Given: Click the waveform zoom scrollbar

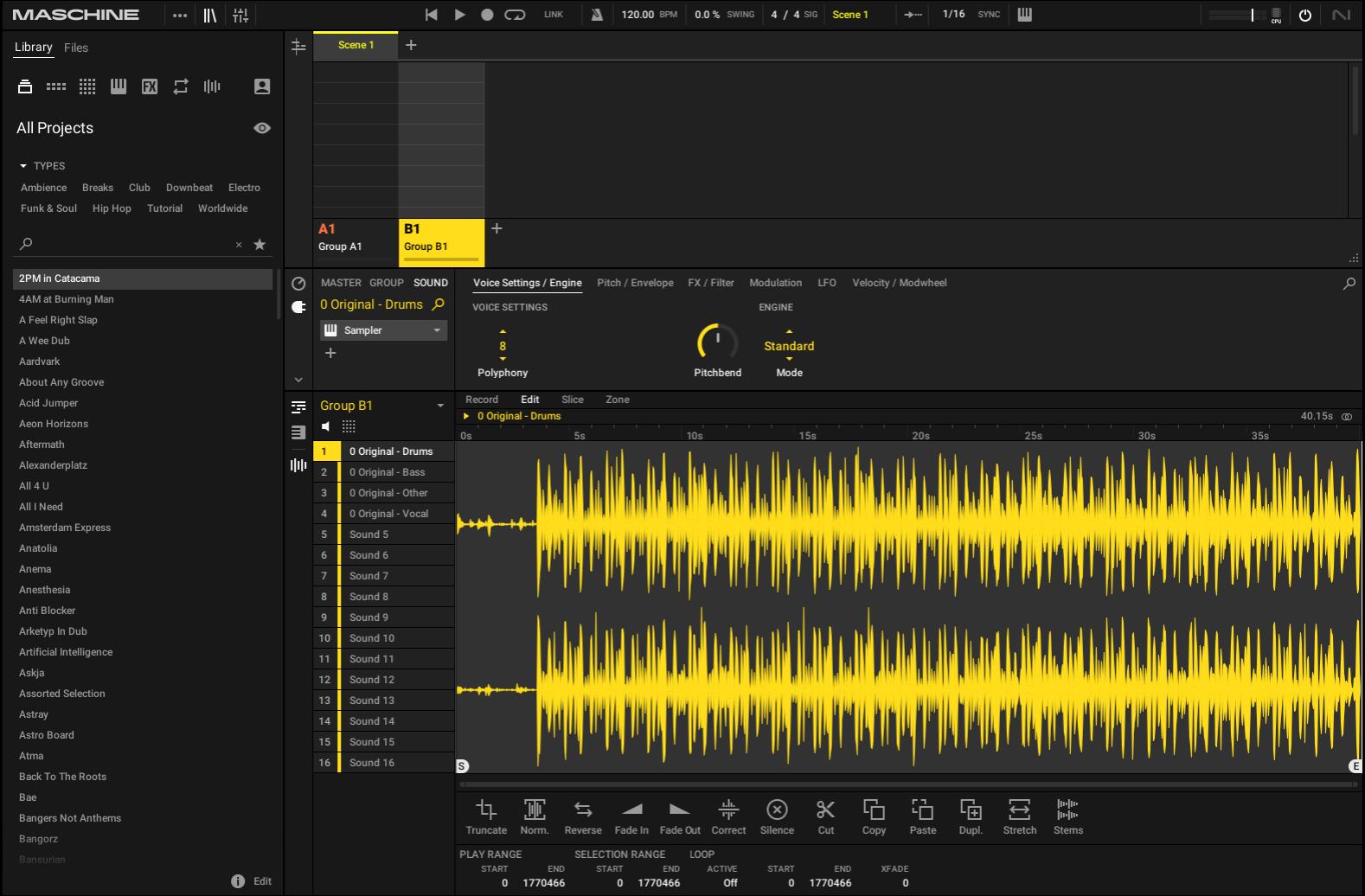Looking at the screenshot, I should pos(907,784).
